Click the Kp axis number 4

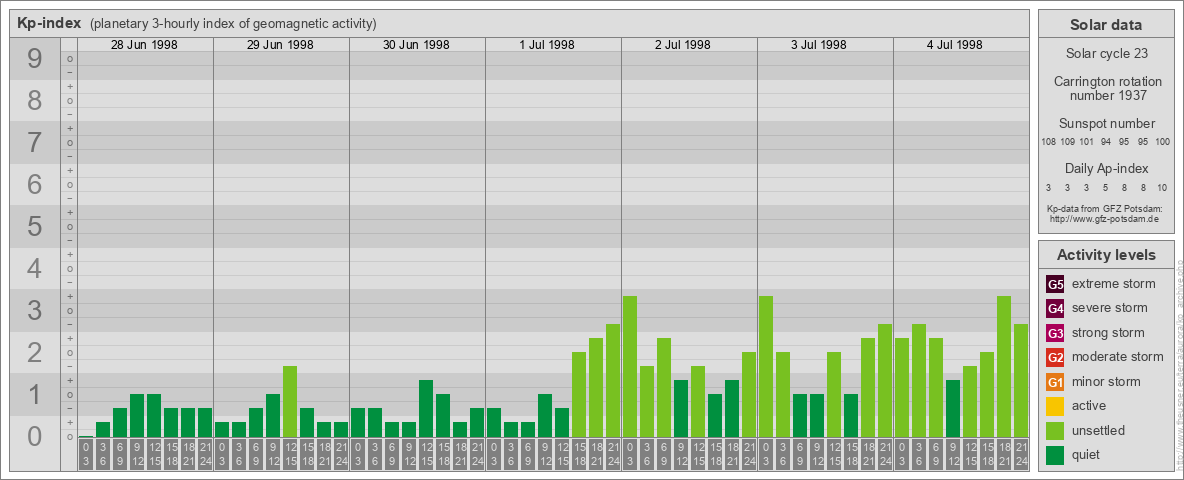[35, 268]
